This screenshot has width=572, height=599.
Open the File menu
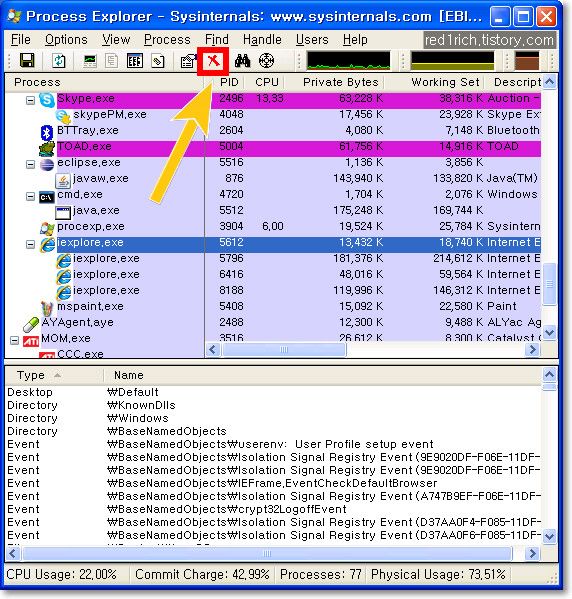click(21, 40)
